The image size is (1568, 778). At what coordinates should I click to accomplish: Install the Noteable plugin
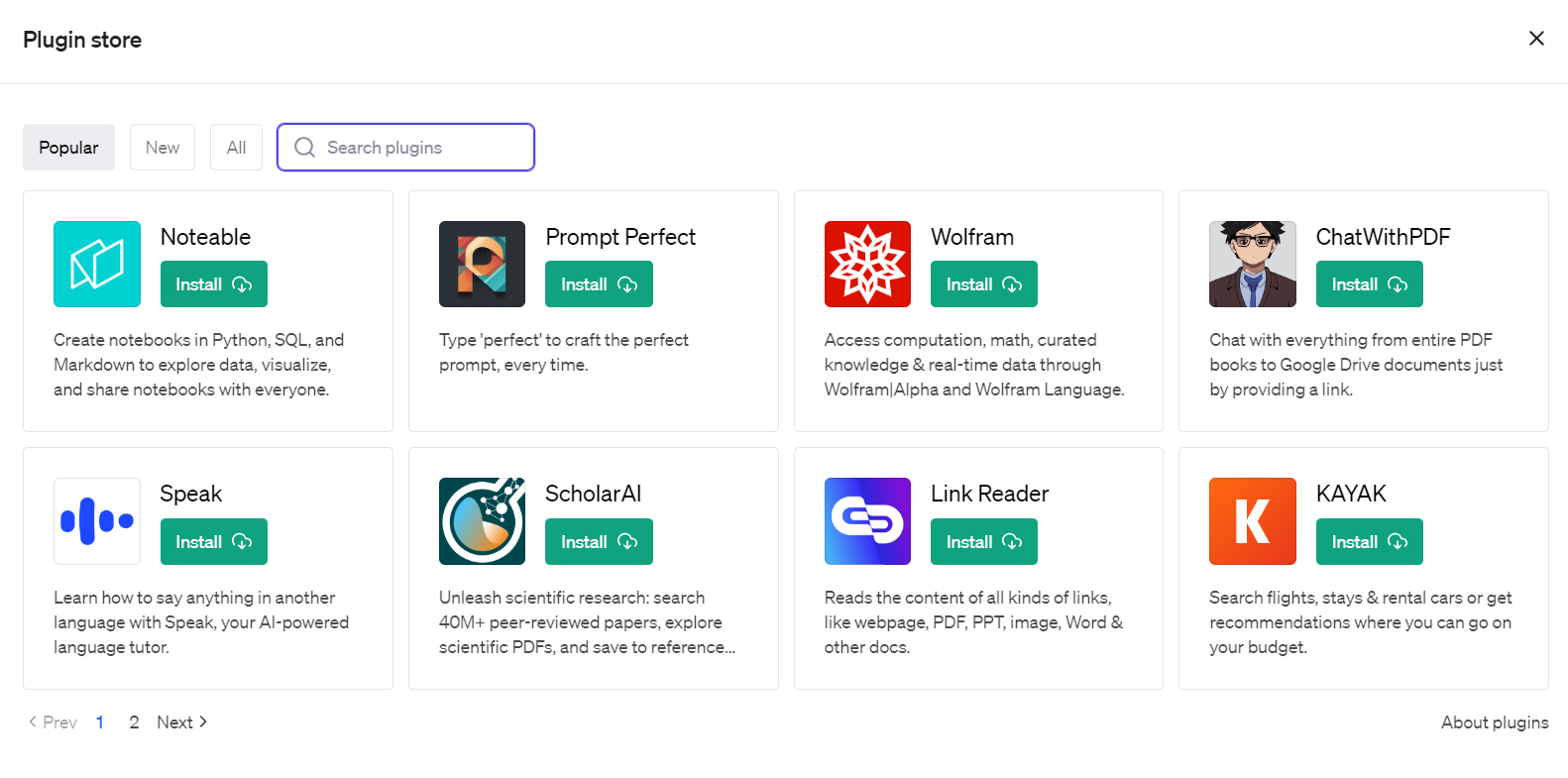click(x=214, y=284)
